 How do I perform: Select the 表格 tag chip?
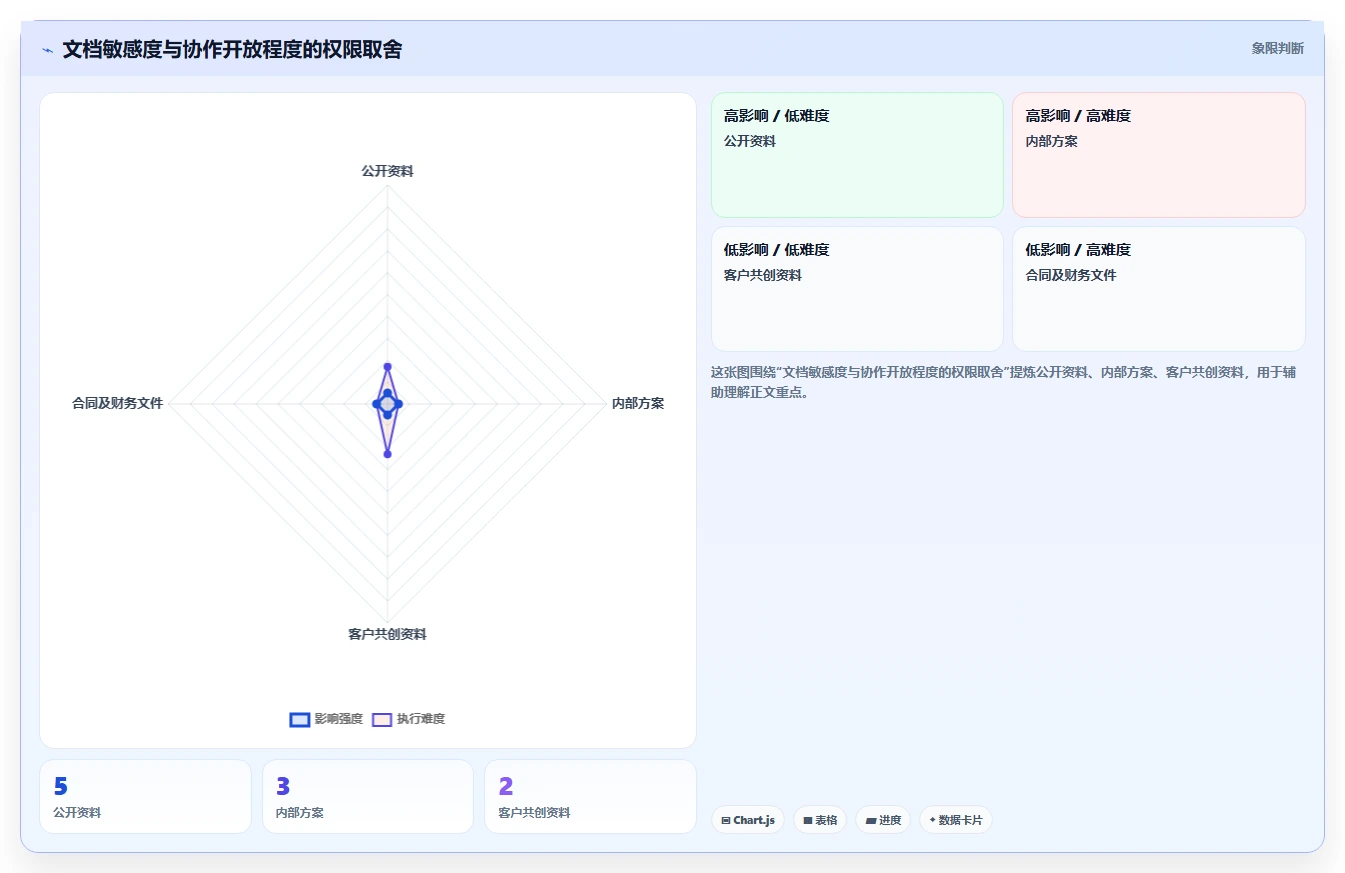pos(820,820)
